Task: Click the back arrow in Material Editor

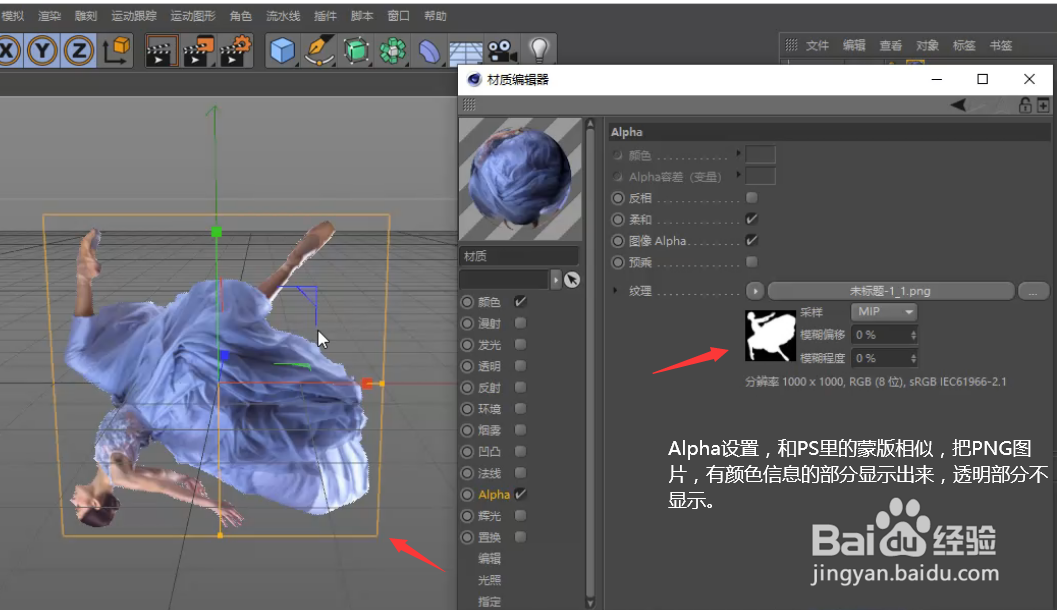Action: point(958,105)
